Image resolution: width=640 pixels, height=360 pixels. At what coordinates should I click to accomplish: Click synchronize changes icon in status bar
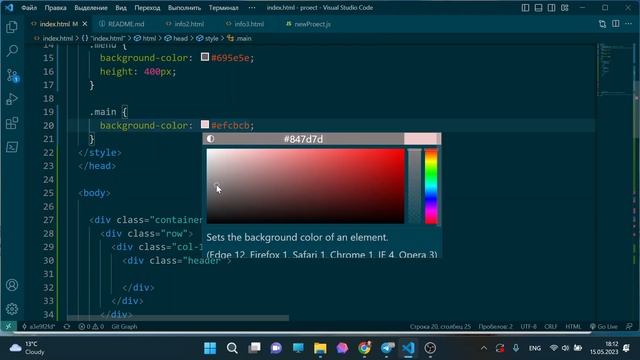pyautogui.click(x=67, y=327)
